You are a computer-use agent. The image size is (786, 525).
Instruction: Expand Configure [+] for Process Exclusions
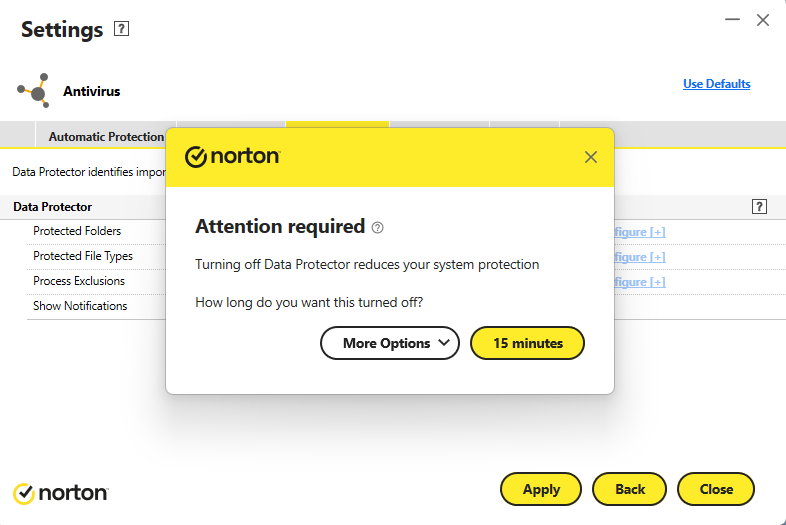[640, 282]
